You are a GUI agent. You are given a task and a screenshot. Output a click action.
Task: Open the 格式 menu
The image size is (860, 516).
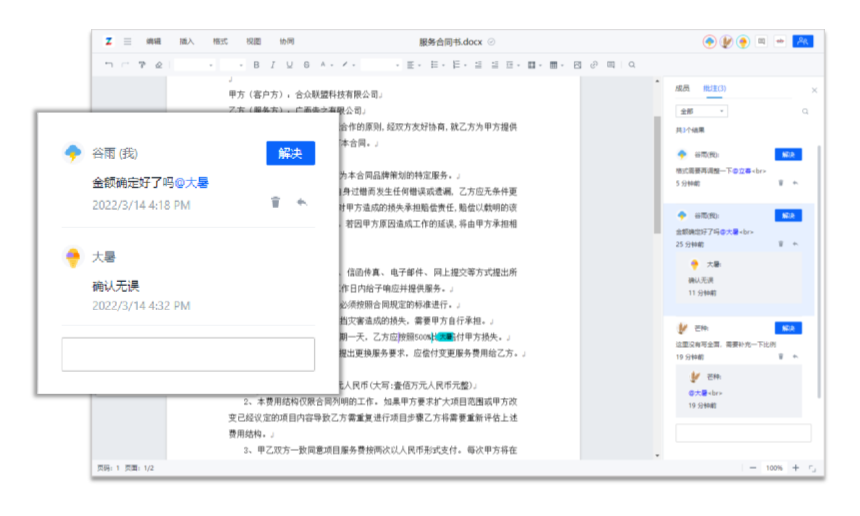(220, 41)
